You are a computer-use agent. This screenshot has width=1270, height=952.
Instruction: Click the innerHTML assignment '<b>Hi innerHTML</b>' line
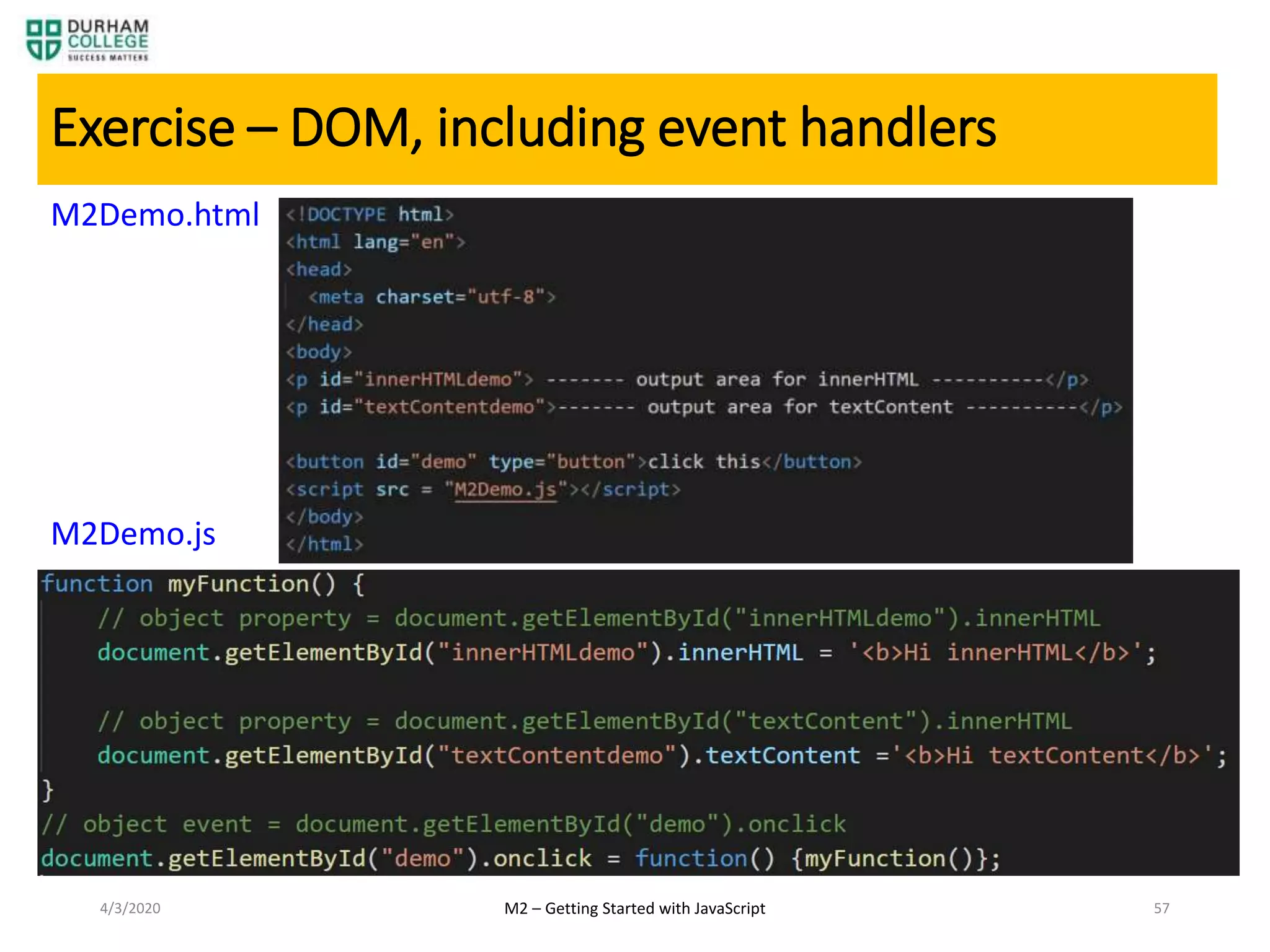(x=627, y=653)
